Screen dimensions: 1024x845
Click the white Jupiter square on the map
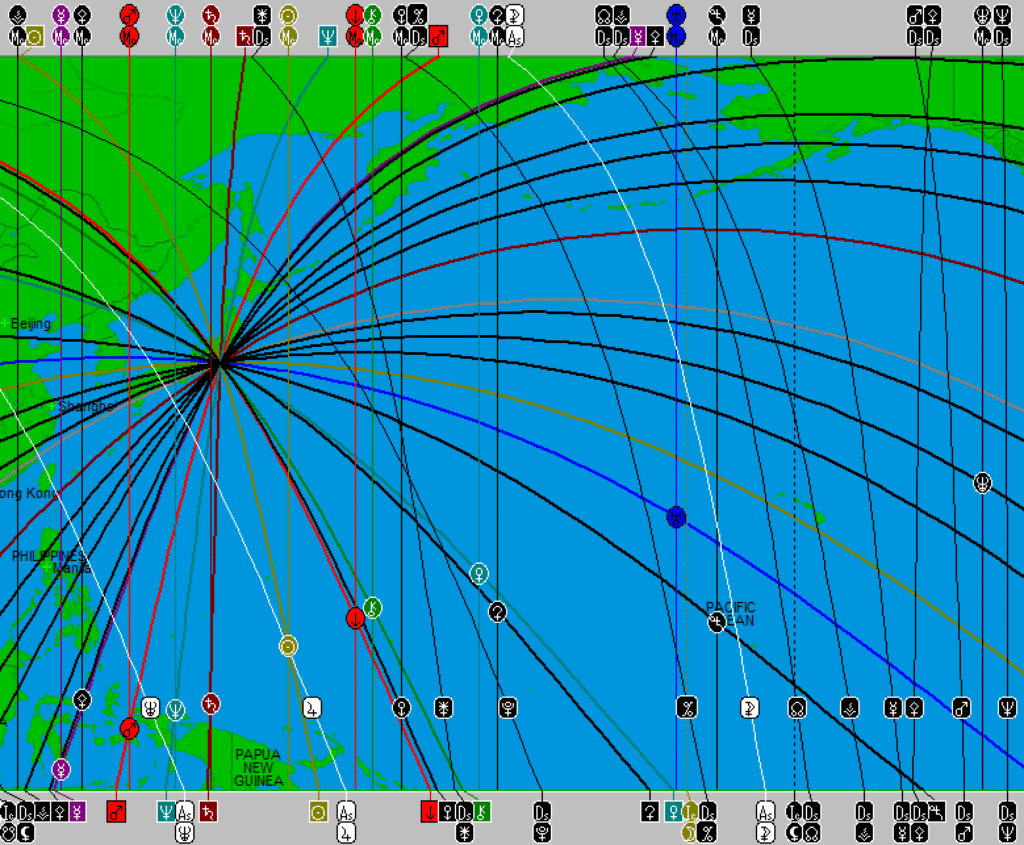(x=312, y=708)
